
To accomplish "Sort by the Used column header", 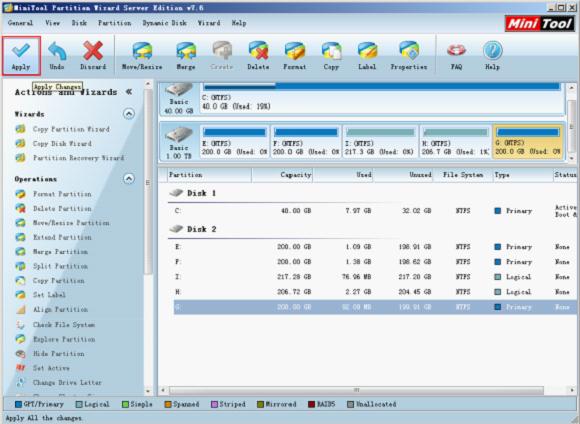I will (343, 175).
